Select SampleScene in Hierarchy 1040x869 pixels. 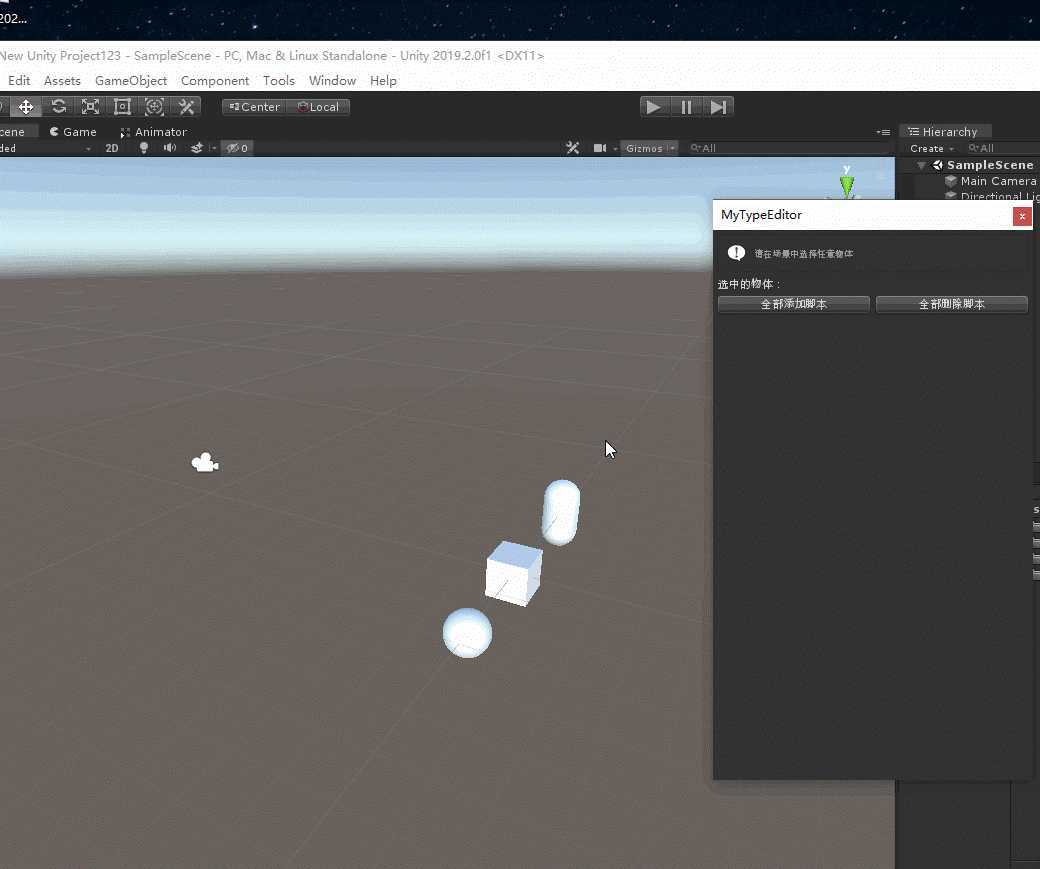click(990, 165)
